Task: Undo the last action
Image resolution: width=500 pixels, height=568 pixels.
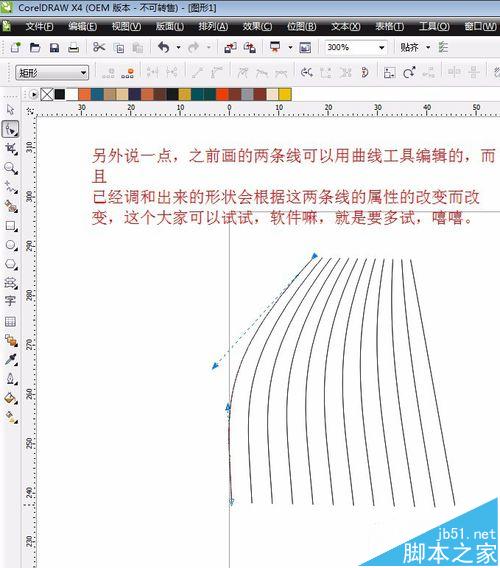Action: click(x=164, y=47)
